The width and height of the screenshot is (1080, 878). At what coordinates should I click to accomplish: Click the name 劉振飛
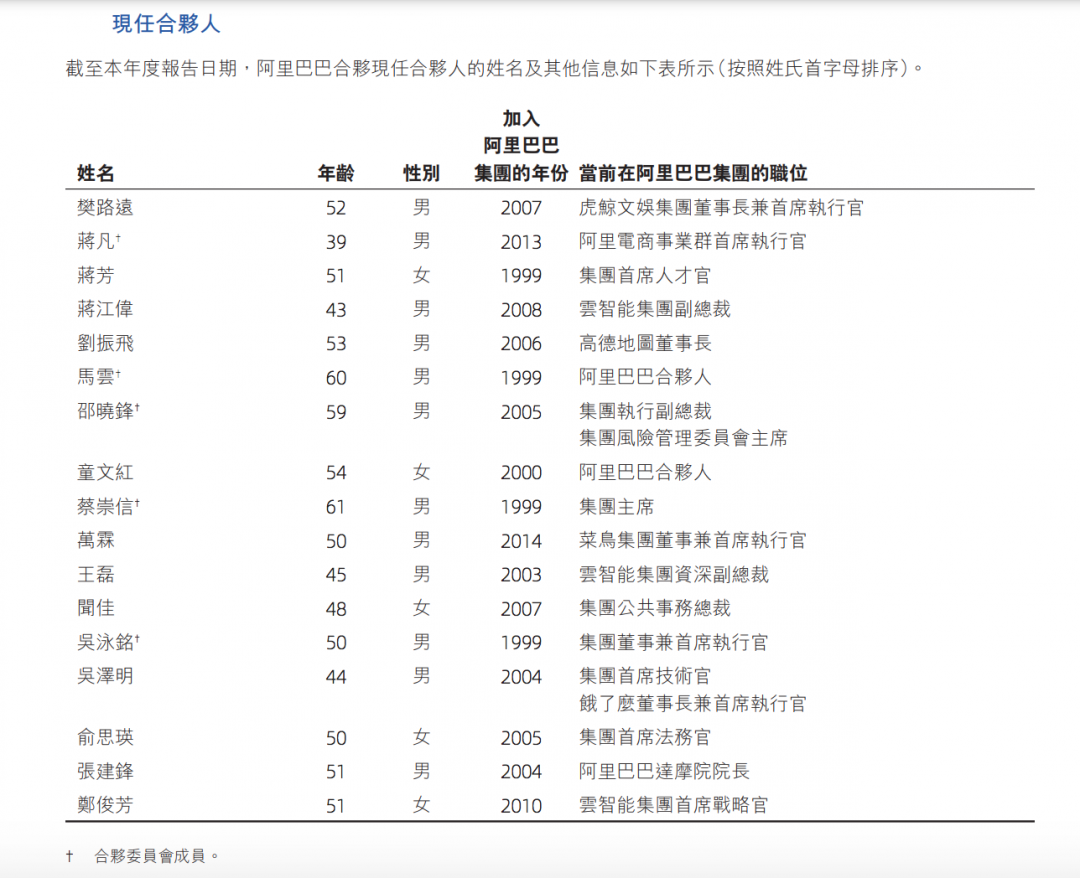(x=105, y=343)
